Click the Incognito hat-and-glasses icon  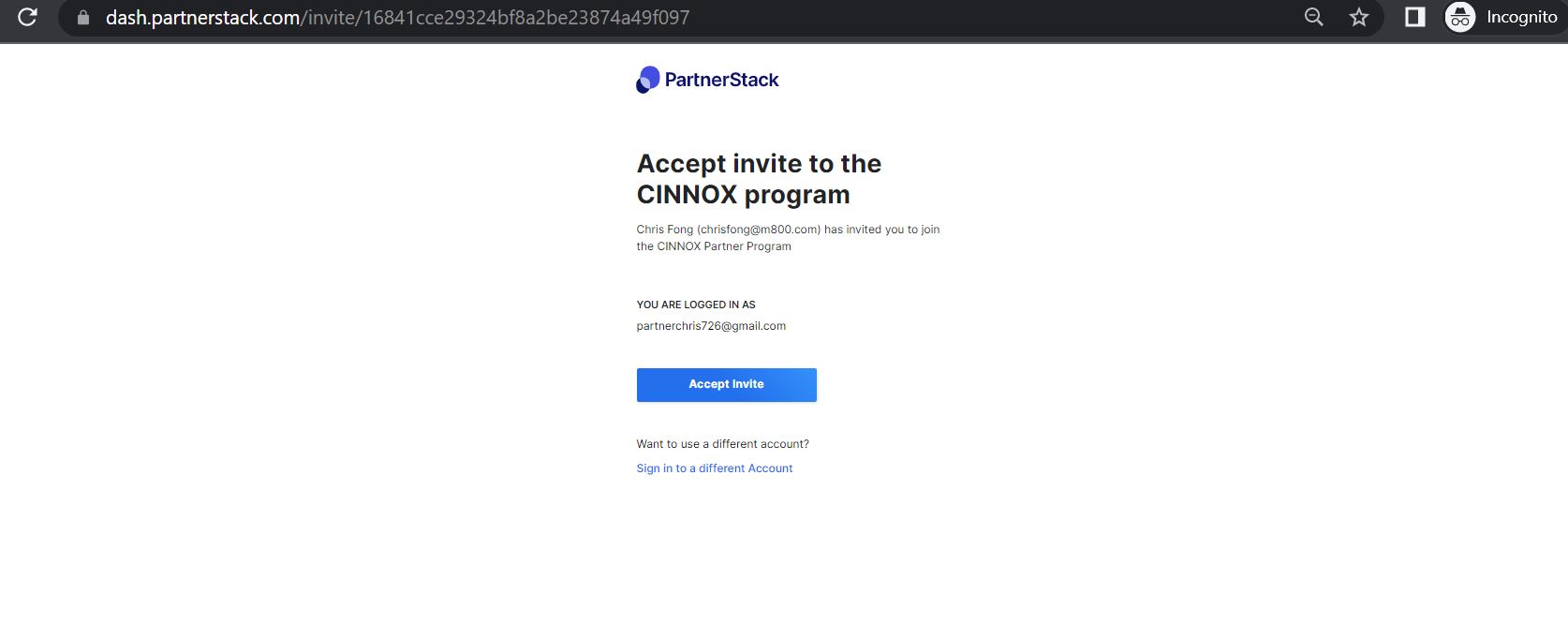[x=1460, y=17]
